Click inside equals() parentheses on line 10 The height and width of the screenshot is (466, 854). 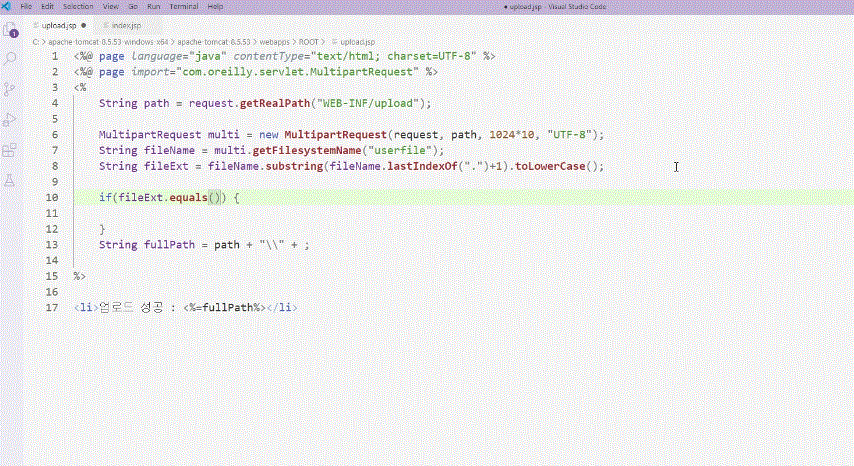(215, 198)
